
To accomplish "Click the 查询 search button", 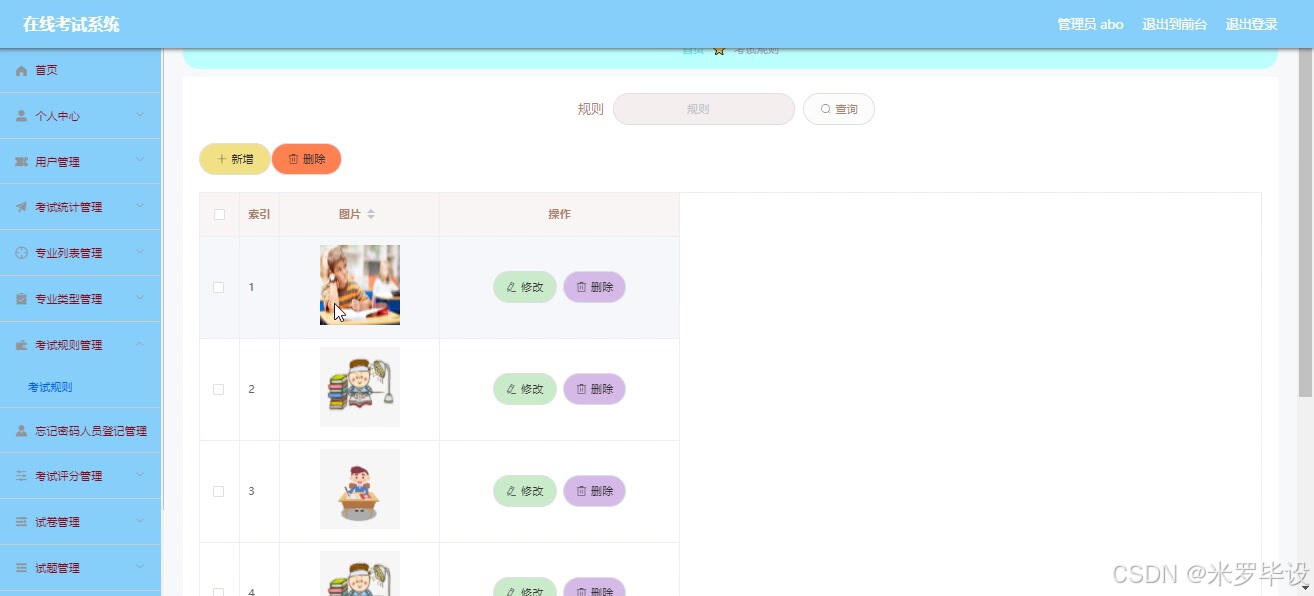I will [x=839, y=109].
